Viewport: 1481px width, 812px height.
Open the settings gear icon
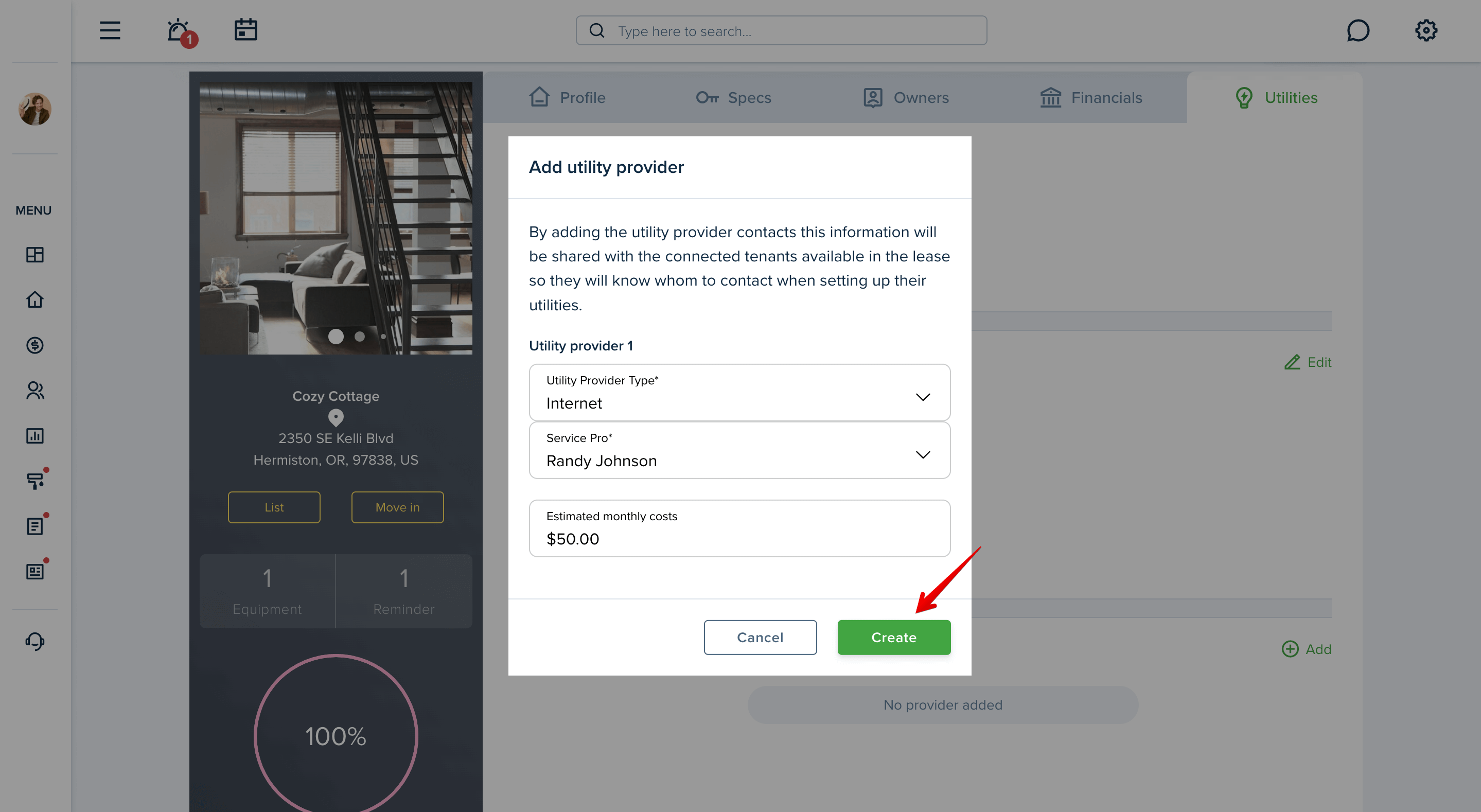pos(1426,30)
